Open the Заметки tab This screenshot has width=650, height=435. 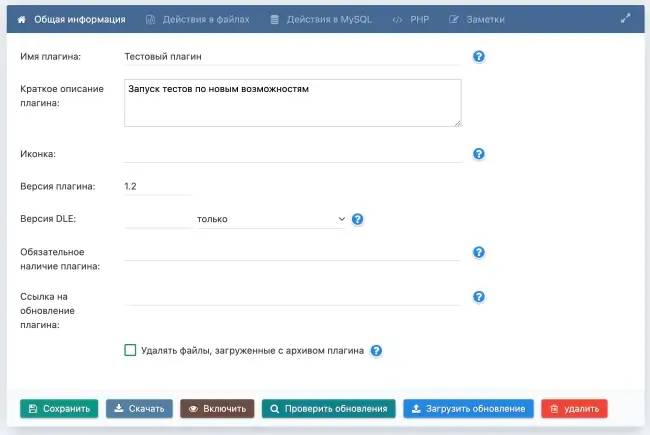coord(477,19)
